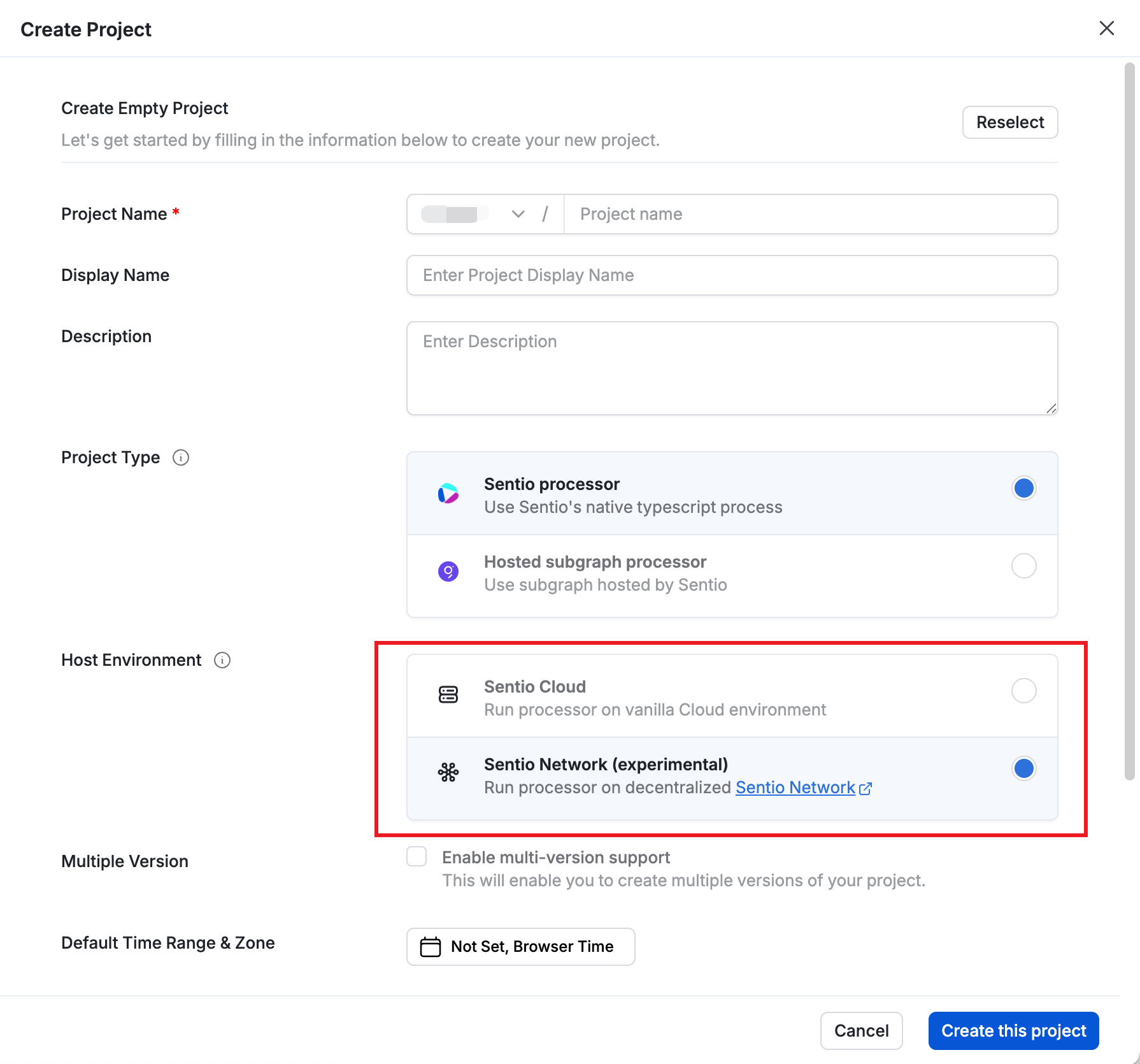Click the description textarea resize handle
Screen dimensions: 1140x1064
pos(1051,408)
